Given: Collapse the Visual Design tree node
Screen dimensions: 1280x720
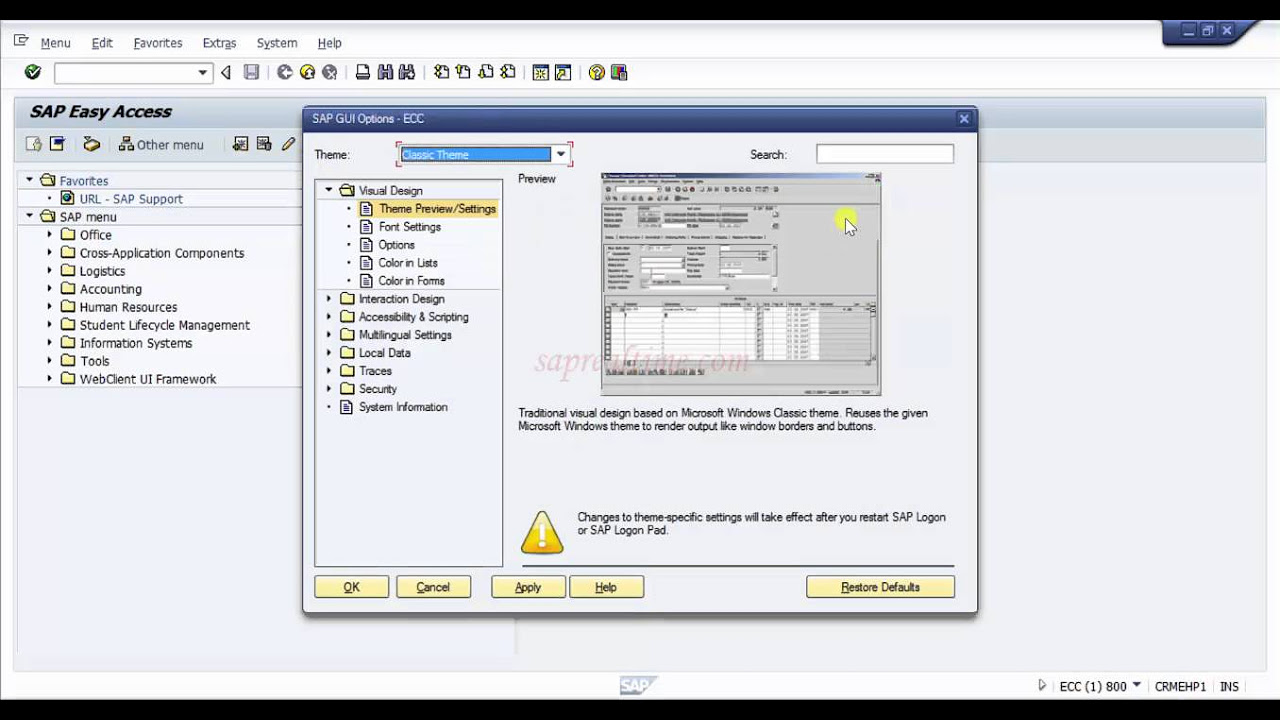Looking at the screenshot, I should click(x=328, y=190).
